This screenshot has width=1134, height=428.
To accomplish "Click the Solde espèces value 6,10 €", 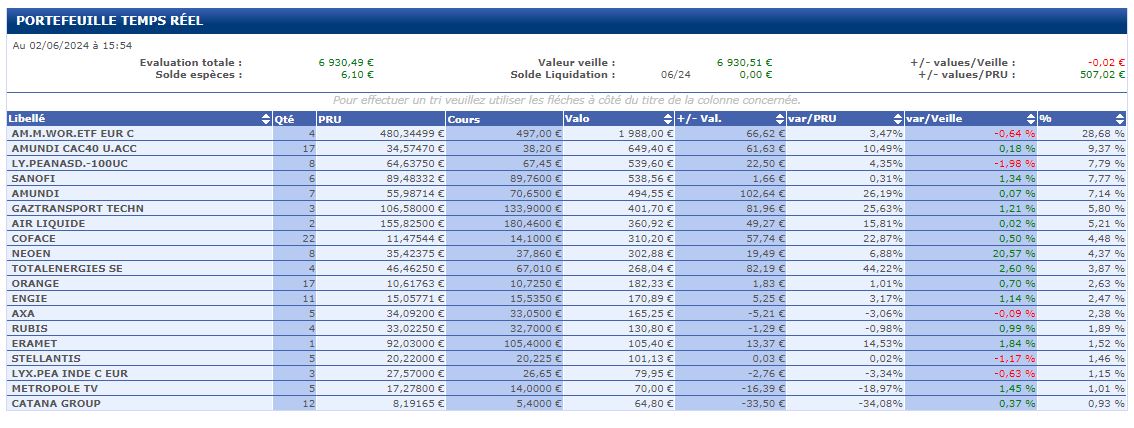I will tap(357, 74).
